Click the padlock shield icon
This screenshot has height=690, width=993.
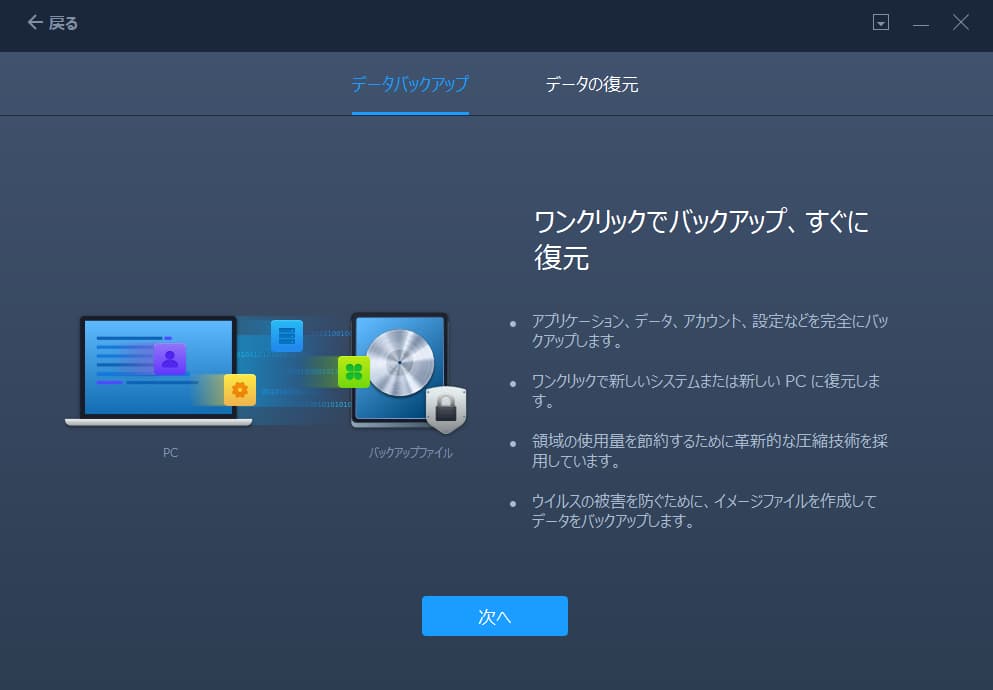(x=446, y=409)
